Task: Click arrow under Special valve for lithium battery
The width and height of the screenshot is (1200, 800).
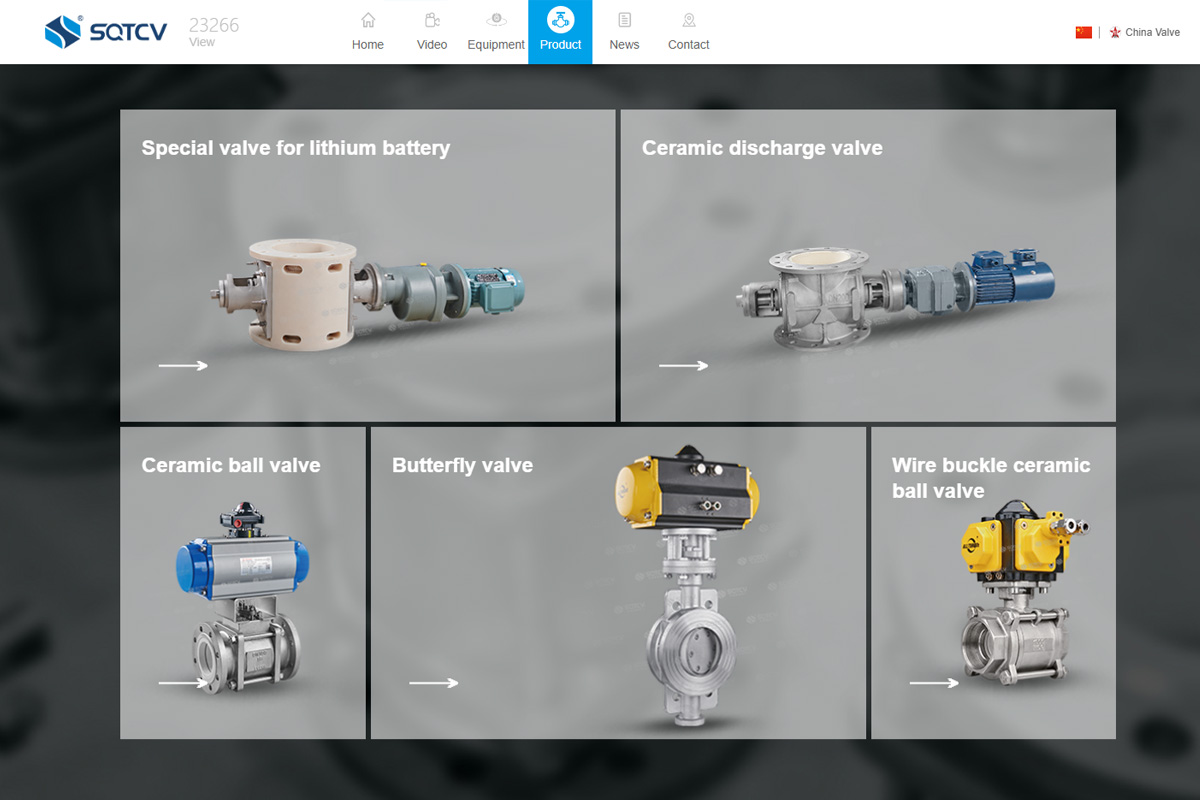Action: pyautogui.click(x=183, y=366)
